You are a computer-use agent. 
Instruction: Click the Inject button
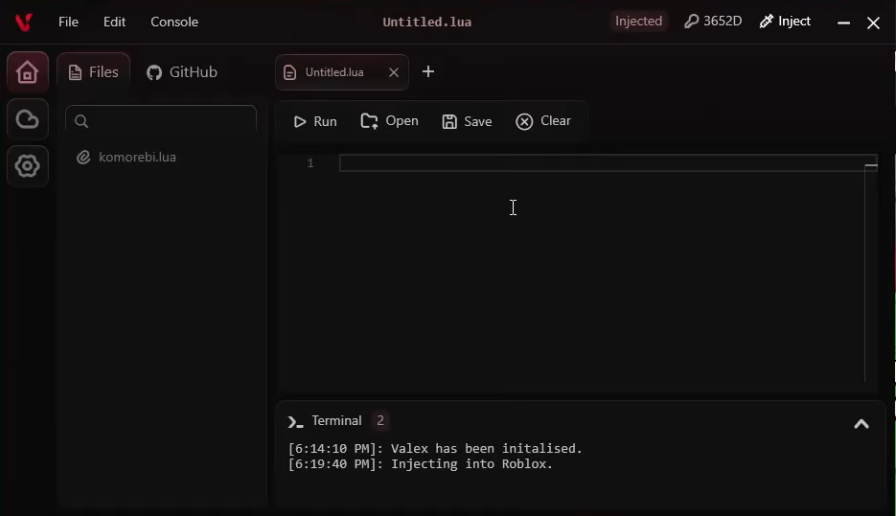(x=785, y=21)
